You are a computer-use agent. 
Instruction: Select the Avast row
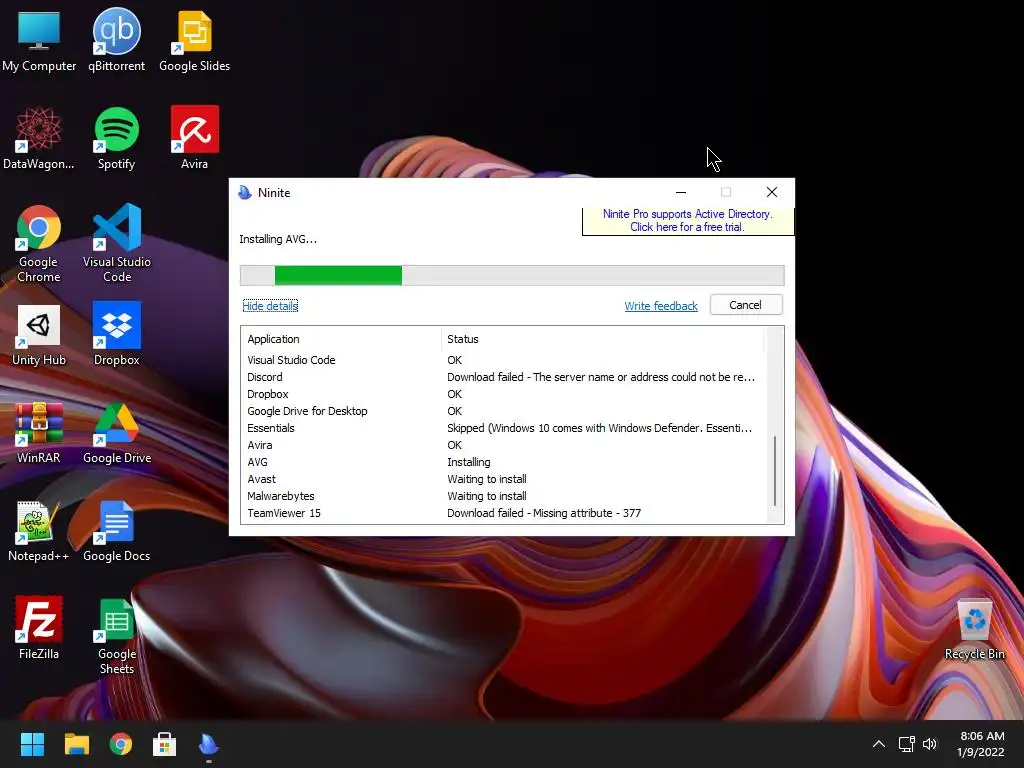(x=503, y=479)
